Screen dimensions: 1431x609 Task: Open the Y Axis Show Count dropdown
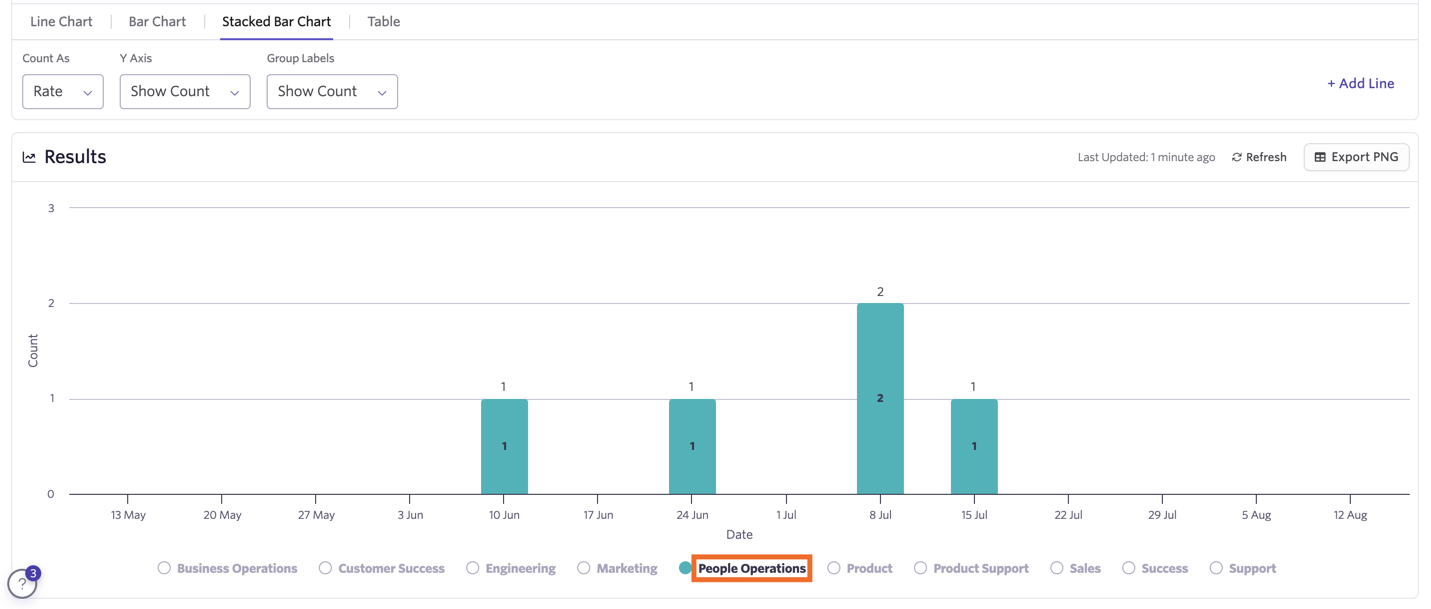point(185,91)
